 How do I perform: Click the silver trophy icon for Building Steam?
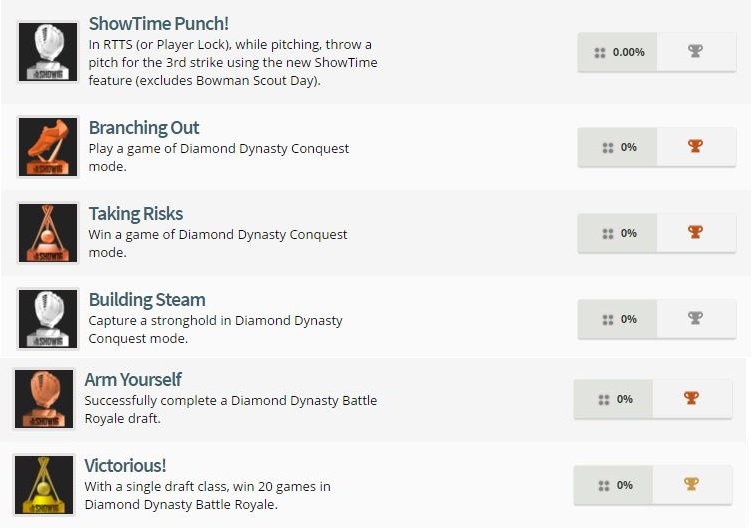pyautogui.click(x=696, y=319)
